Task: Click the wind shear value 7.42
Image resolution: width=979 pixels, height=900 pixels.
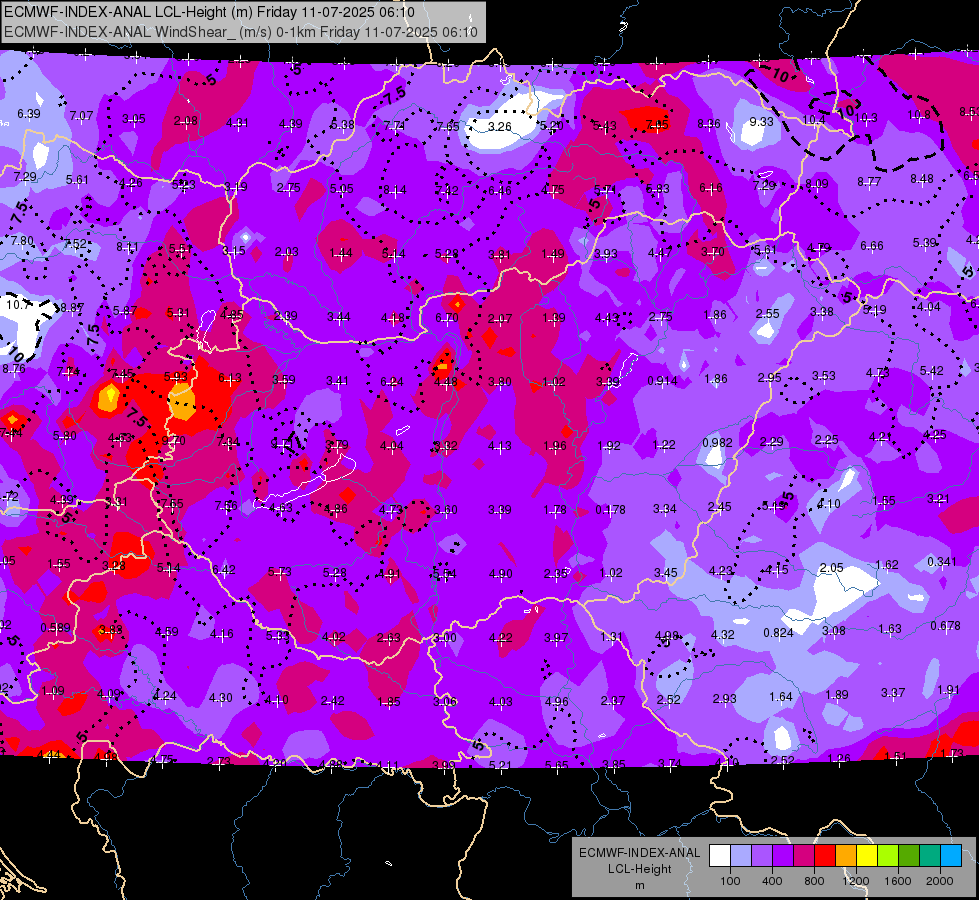Action: (x=447, y=190)
